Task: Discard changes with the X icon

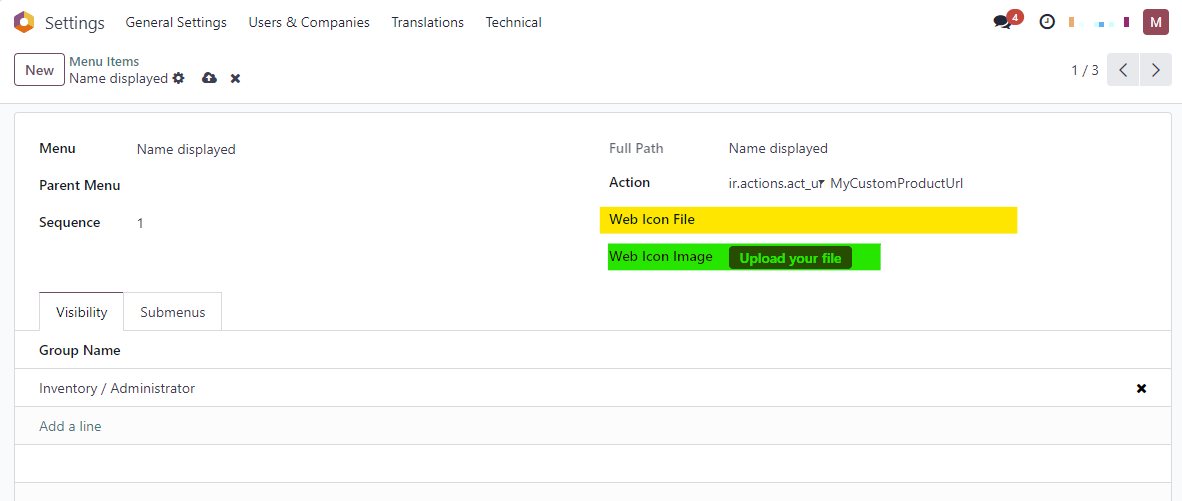Action: click(x=235, y=78)
